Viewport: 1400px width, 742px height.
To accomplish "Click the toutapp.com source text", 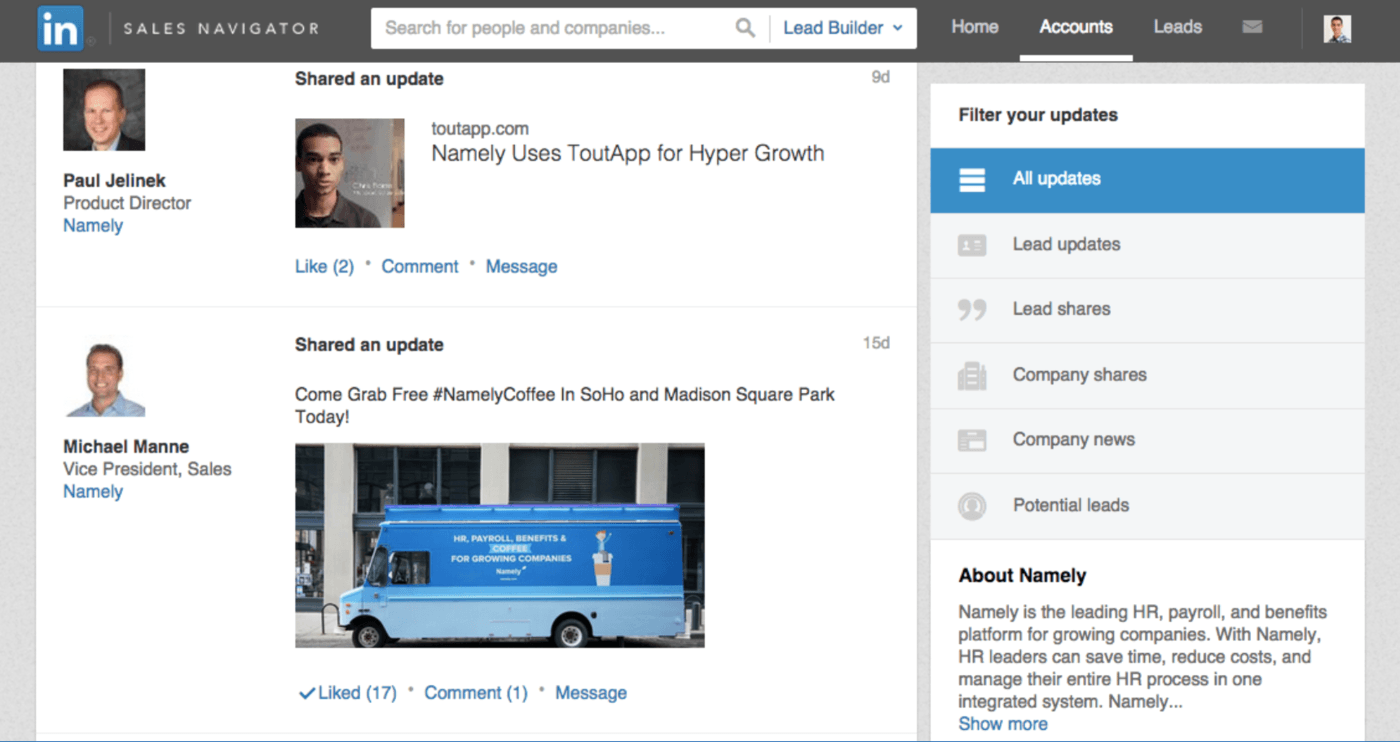I will [480, 129].
